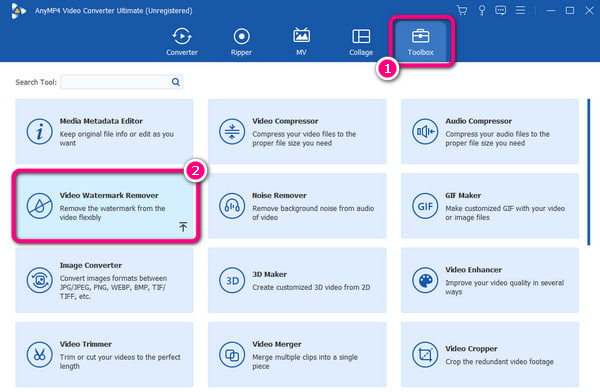Click the Noise Remover headphone icon

click(232, 206)
